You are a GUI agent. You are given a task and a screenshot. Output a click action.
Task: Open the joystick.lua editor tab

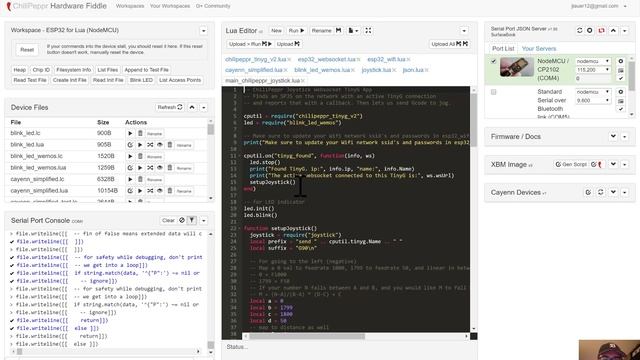[x=376, y=70]
